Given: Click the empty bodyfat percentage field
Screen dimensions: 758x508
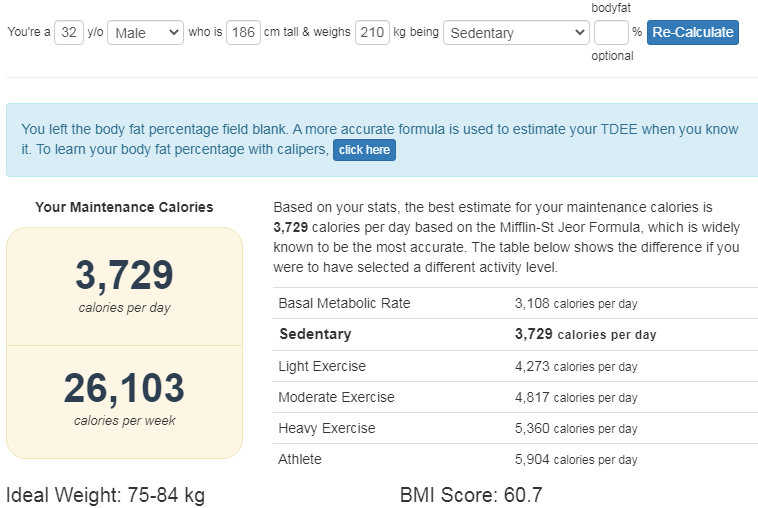Looking at the screenshot, I should [x=611, y=32].
